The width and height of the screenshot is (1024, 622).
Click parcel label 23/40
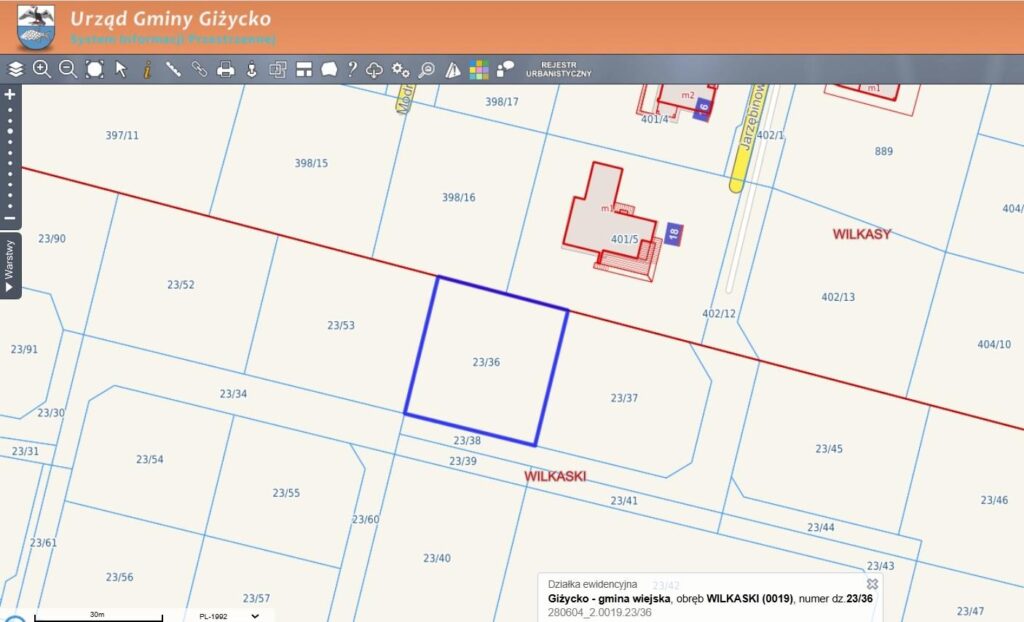[x=437, y=558]
